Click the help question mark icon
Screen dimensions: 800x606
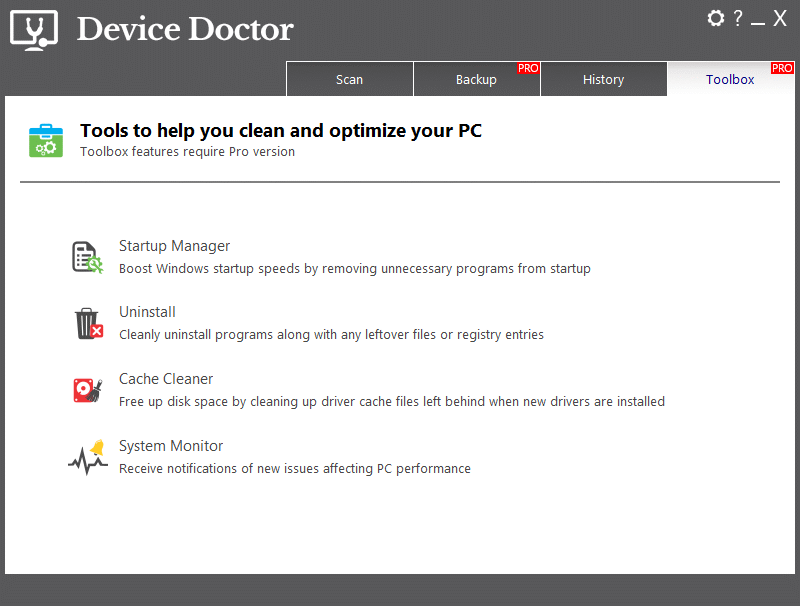738,18
